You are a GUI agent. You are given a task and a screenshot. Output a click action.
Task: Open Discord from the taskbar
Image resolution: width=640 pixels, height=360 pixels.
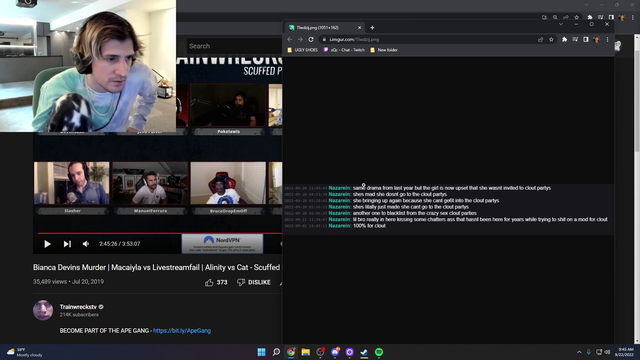[x=335, y=352]
